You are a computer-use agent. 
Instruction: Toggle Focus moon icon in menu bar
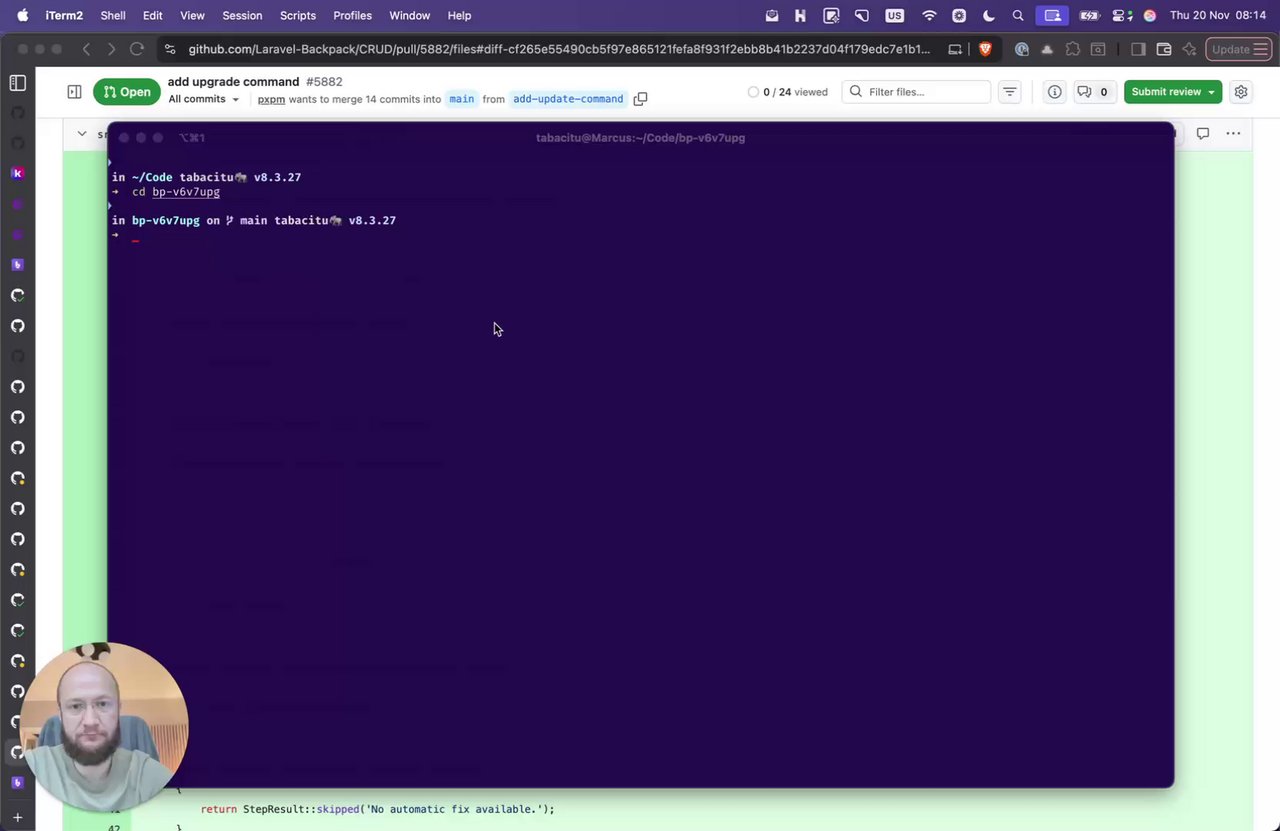point(989,15)
